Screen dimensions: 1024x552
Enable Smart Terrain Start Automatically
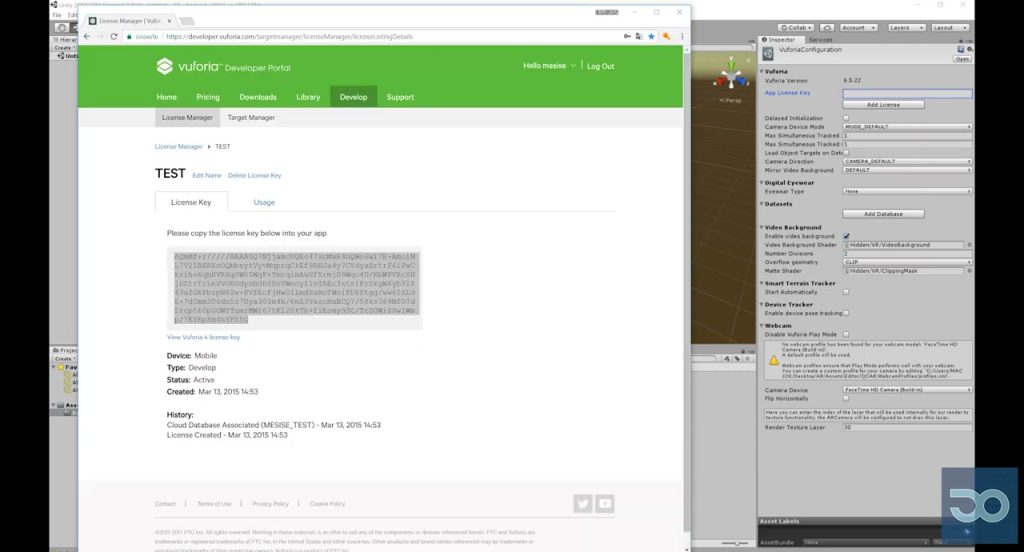(x=846, y=292)
